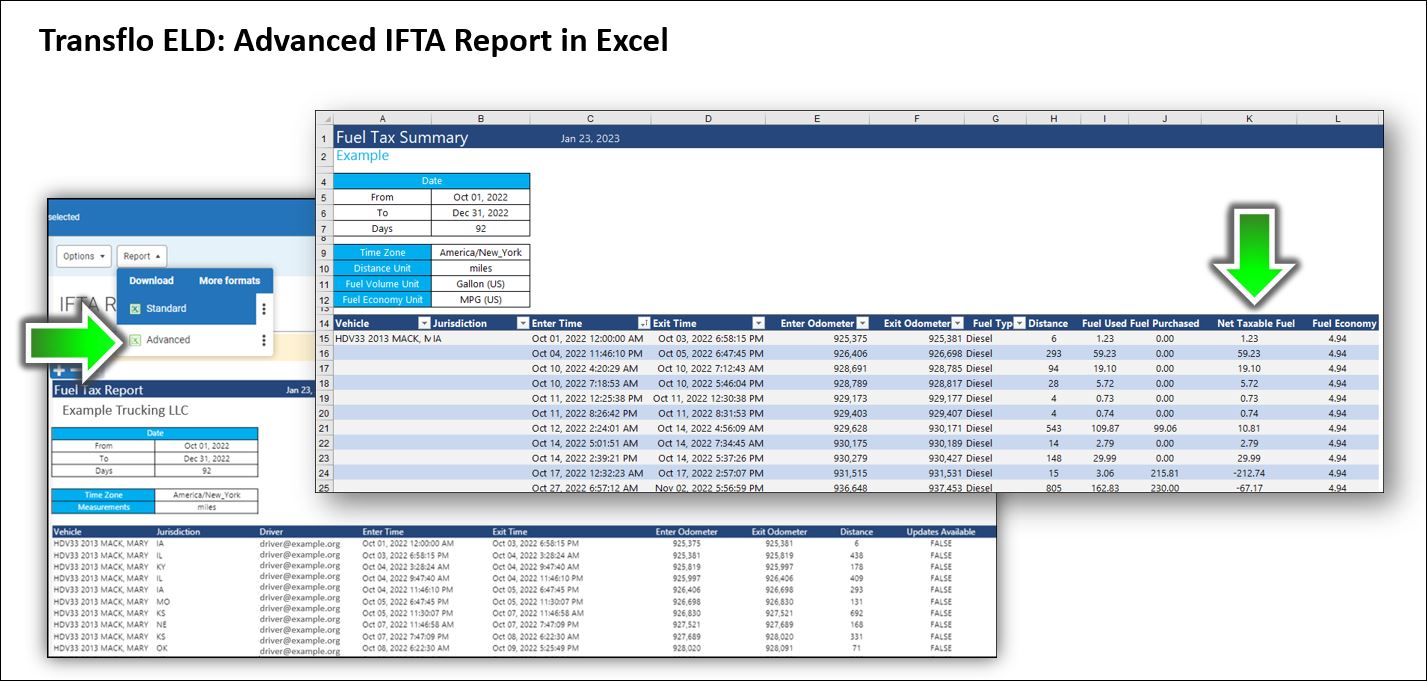This screenshot has height=681, width=1427.
Task: Select the 'HDV33 2013 MACK' cell in row 15
Action: 383,339
